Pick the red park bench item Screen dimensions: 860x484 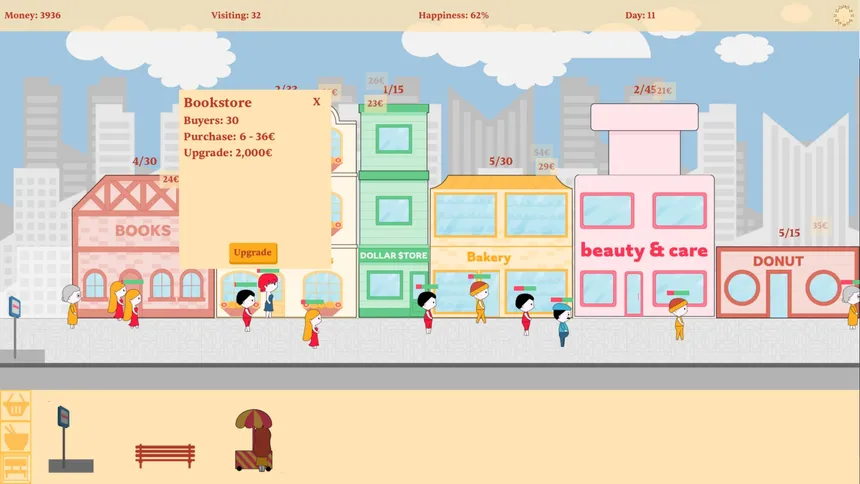(165, 456)
